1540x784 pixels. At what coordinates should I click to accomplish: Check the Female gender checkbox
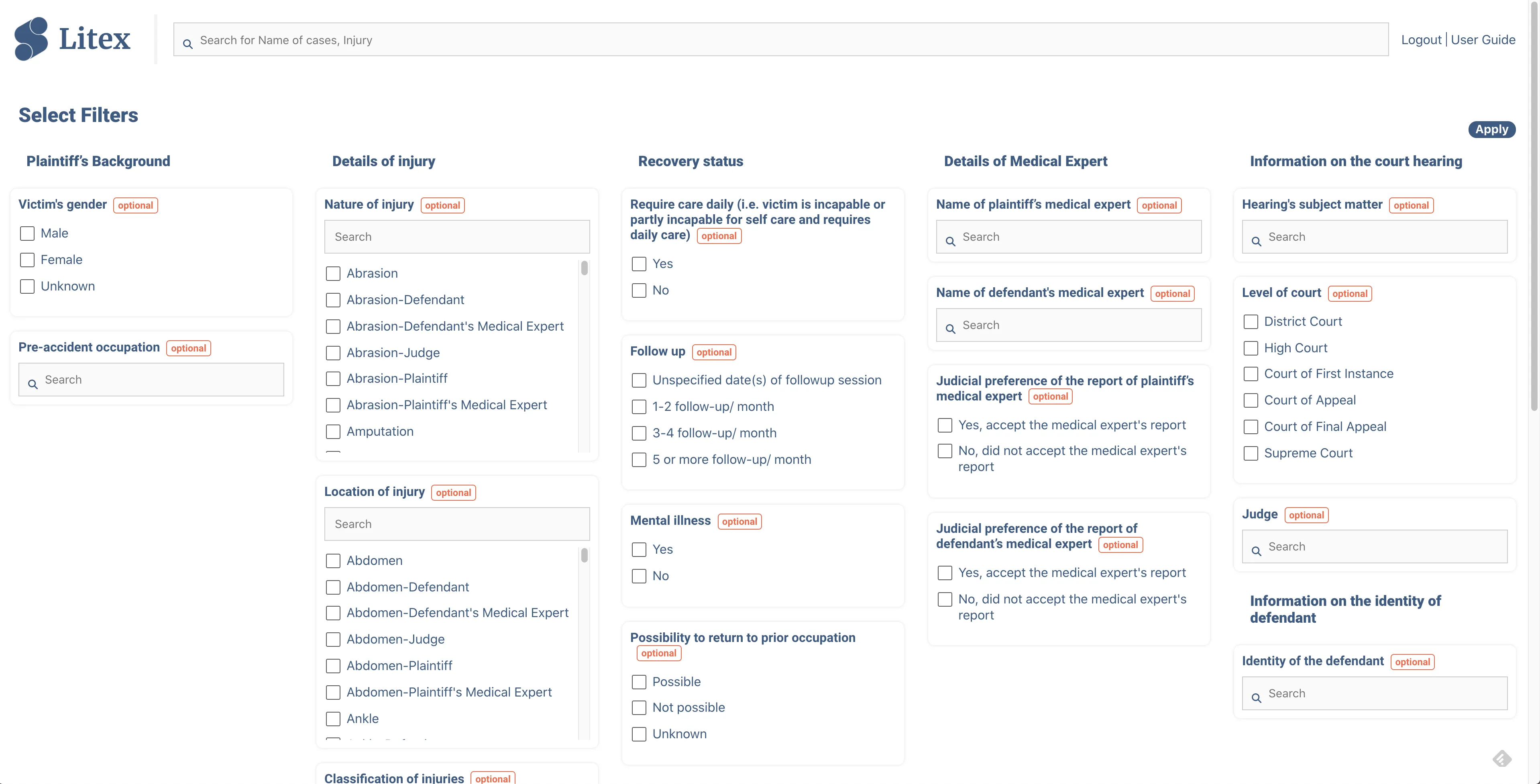click(27, 259)
